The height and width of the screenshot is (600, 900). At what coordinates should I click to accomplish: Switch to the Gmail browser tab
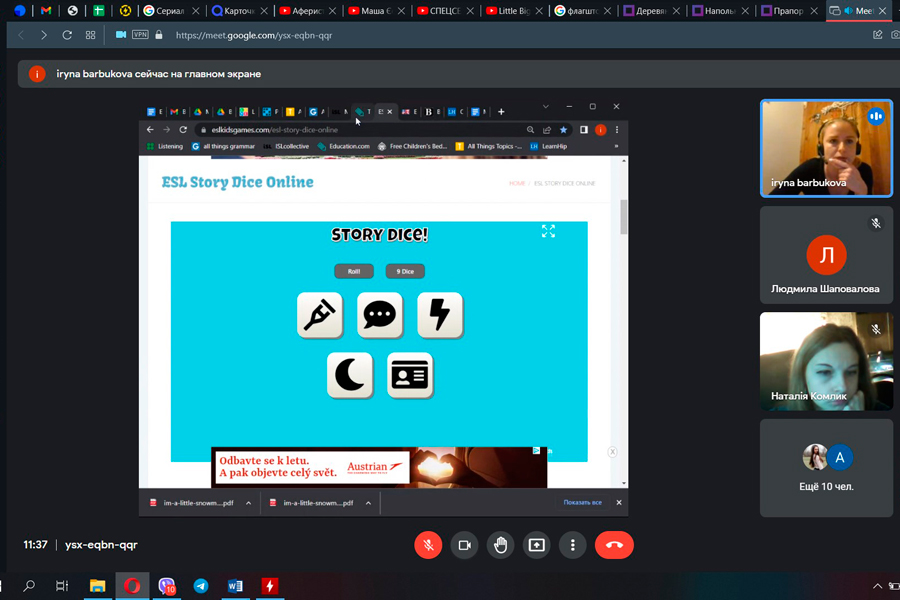point(46,11)
